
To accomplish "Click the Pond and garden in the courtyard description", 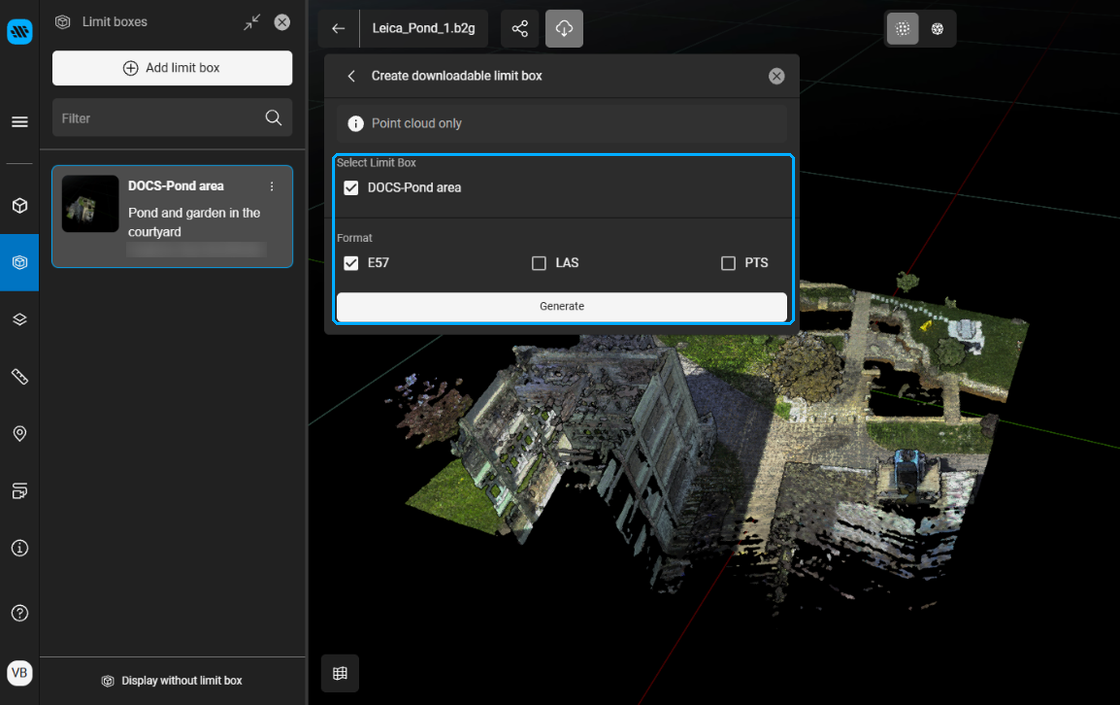I will pos(194,222).
